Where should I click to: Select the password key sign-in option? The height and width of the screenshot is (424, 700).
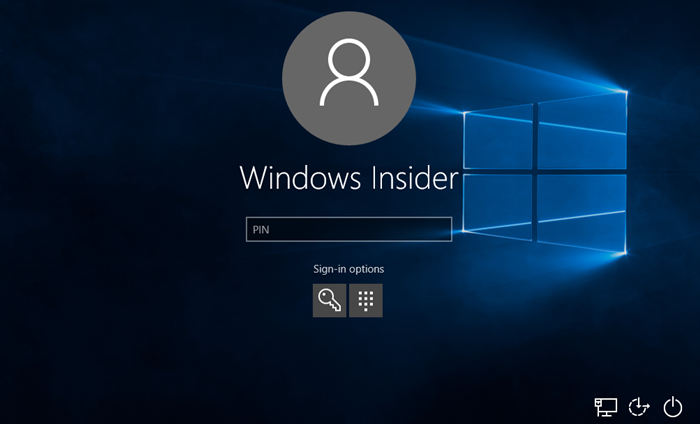coord(329,300)
